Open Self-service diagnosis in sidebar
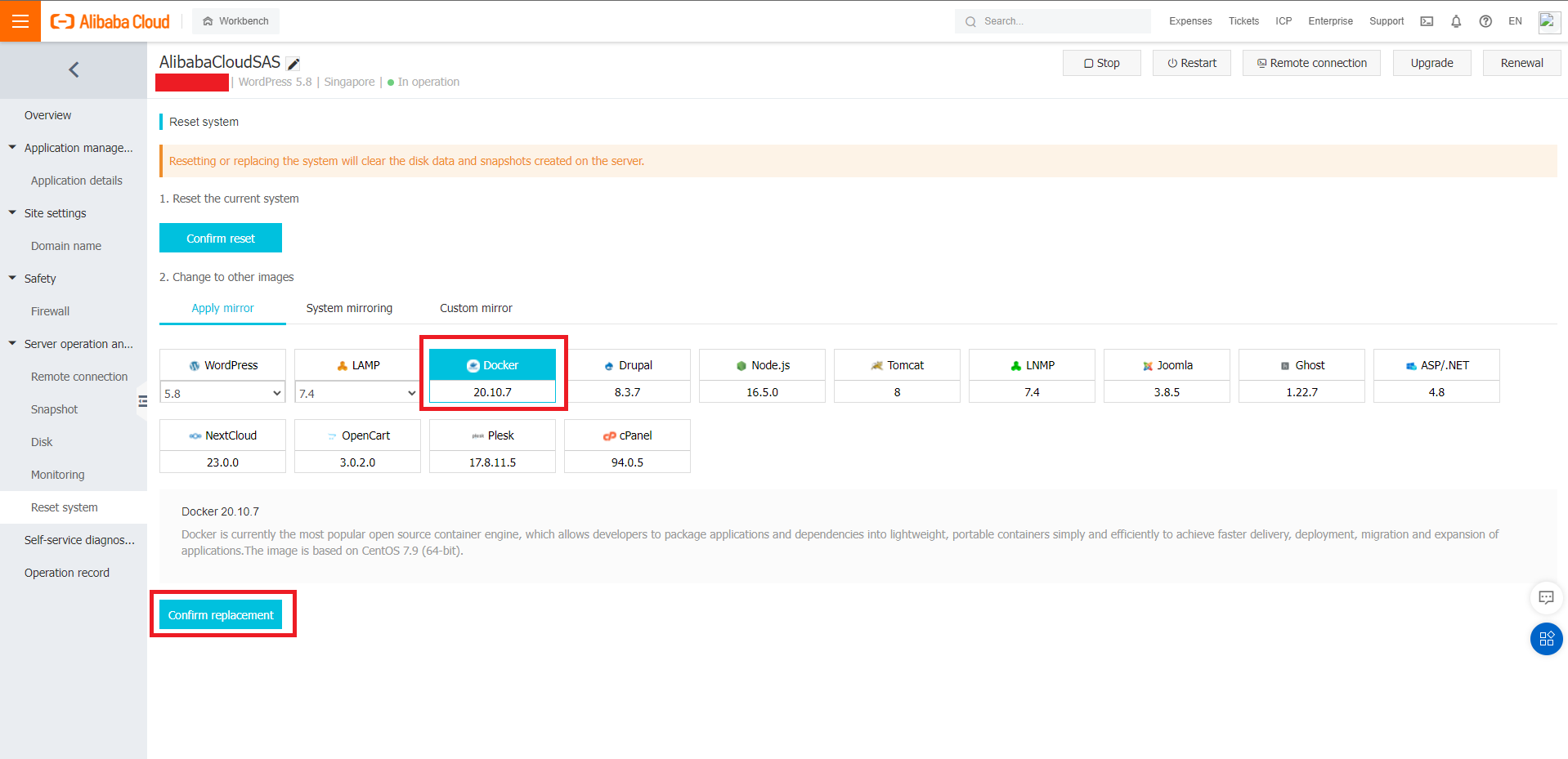This screenshot has height=759, width=1568. tap(74, 540)
